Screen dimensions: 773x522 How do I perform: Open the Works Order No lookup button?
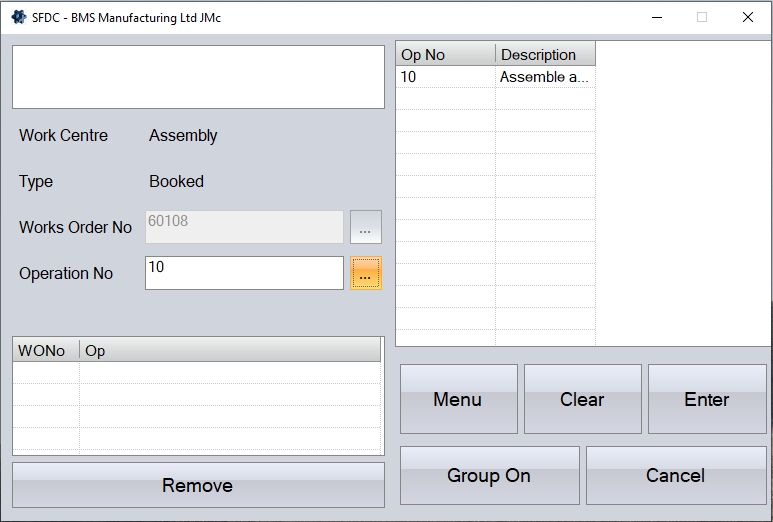coord(366,228)
